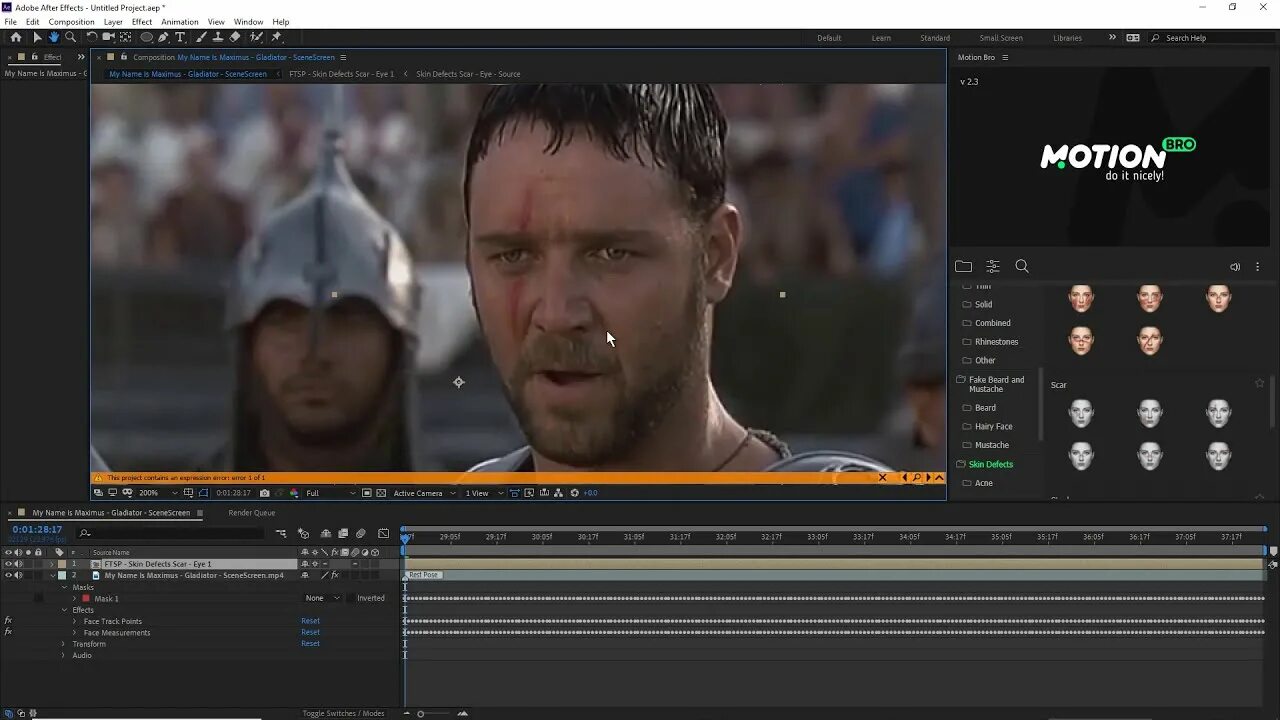Screen dimensions: 1280x720
Task: Collapse the Masks property group
Action: [x=65, y=587]
